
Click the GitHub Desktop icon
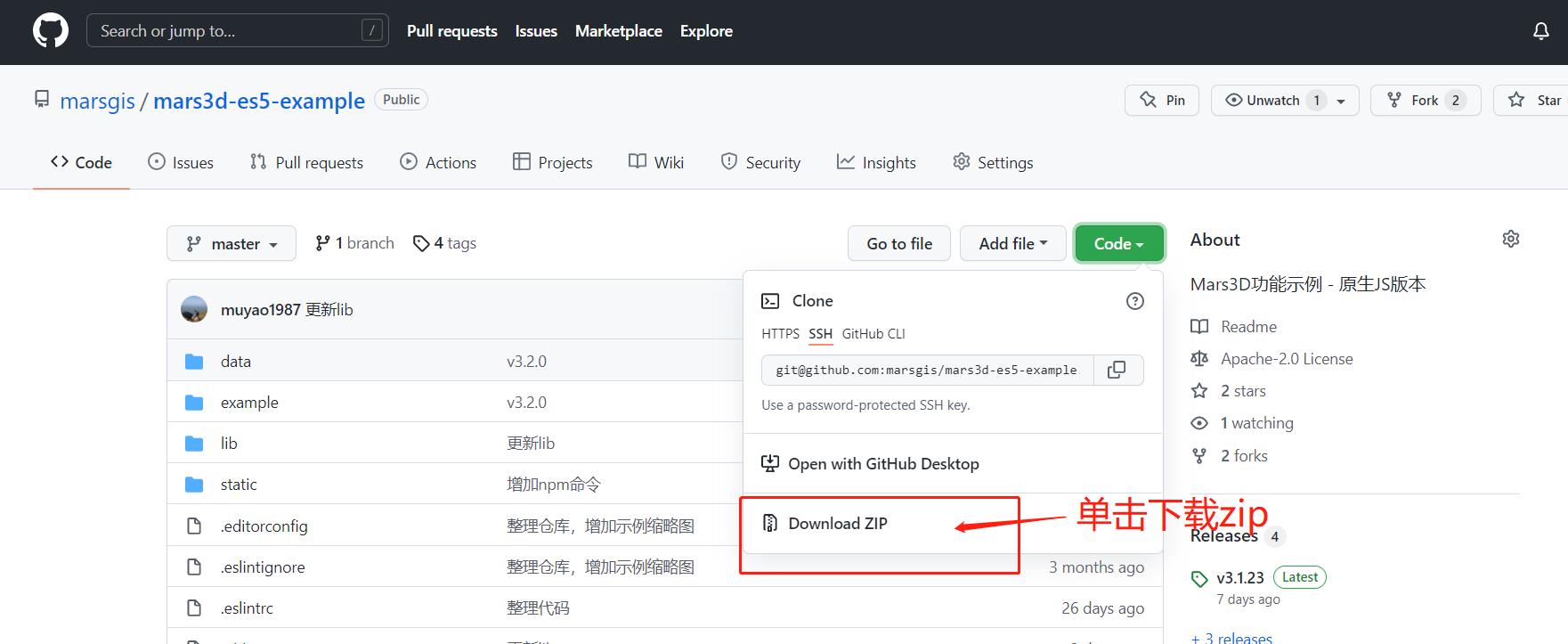point(770,463)
